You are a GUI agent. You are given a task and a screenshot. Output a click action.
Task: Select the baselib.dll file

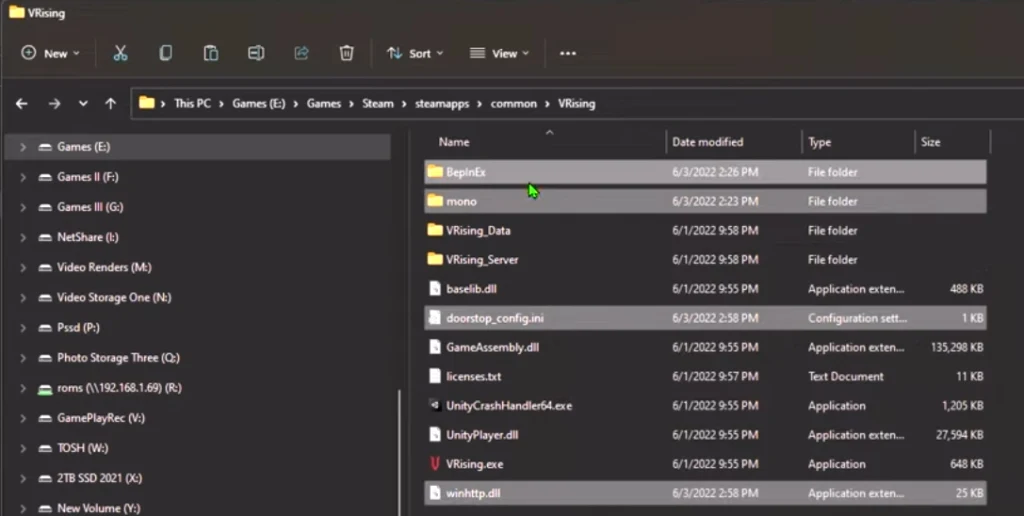(705, 289)
